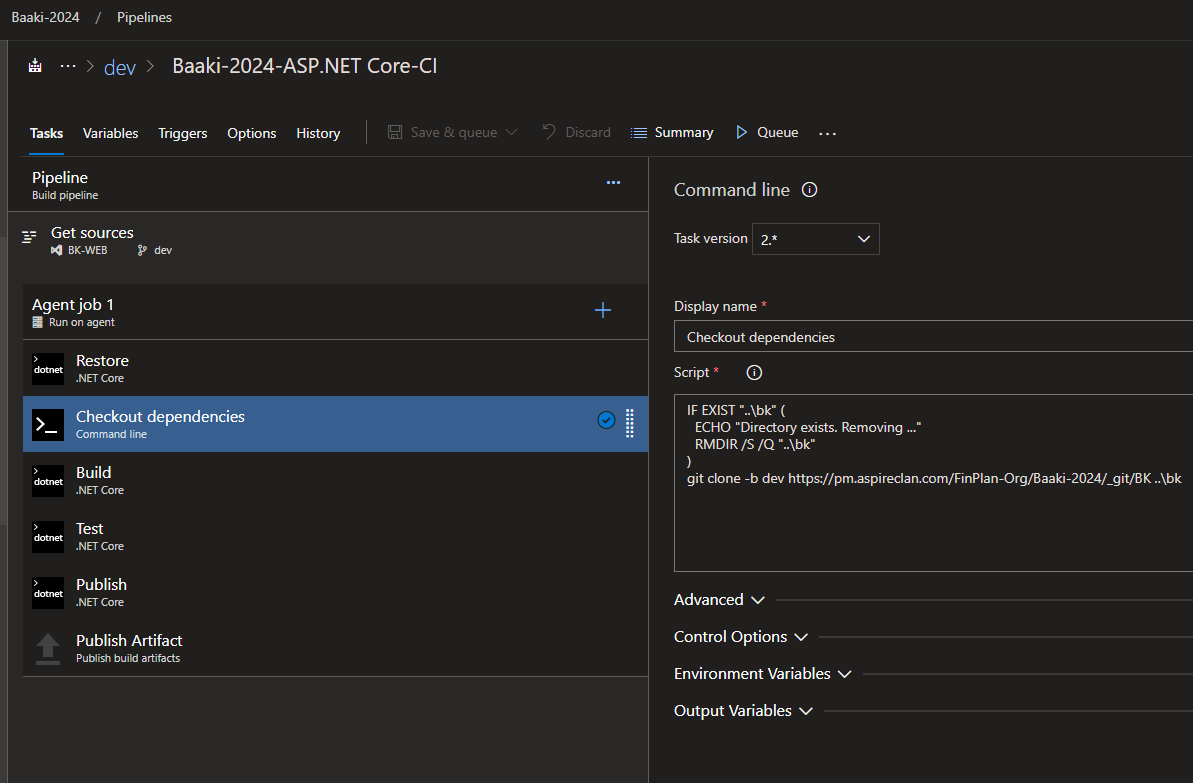Select the Publish .NET Core task
This screenshot has width=1193, height=783.
336,592
